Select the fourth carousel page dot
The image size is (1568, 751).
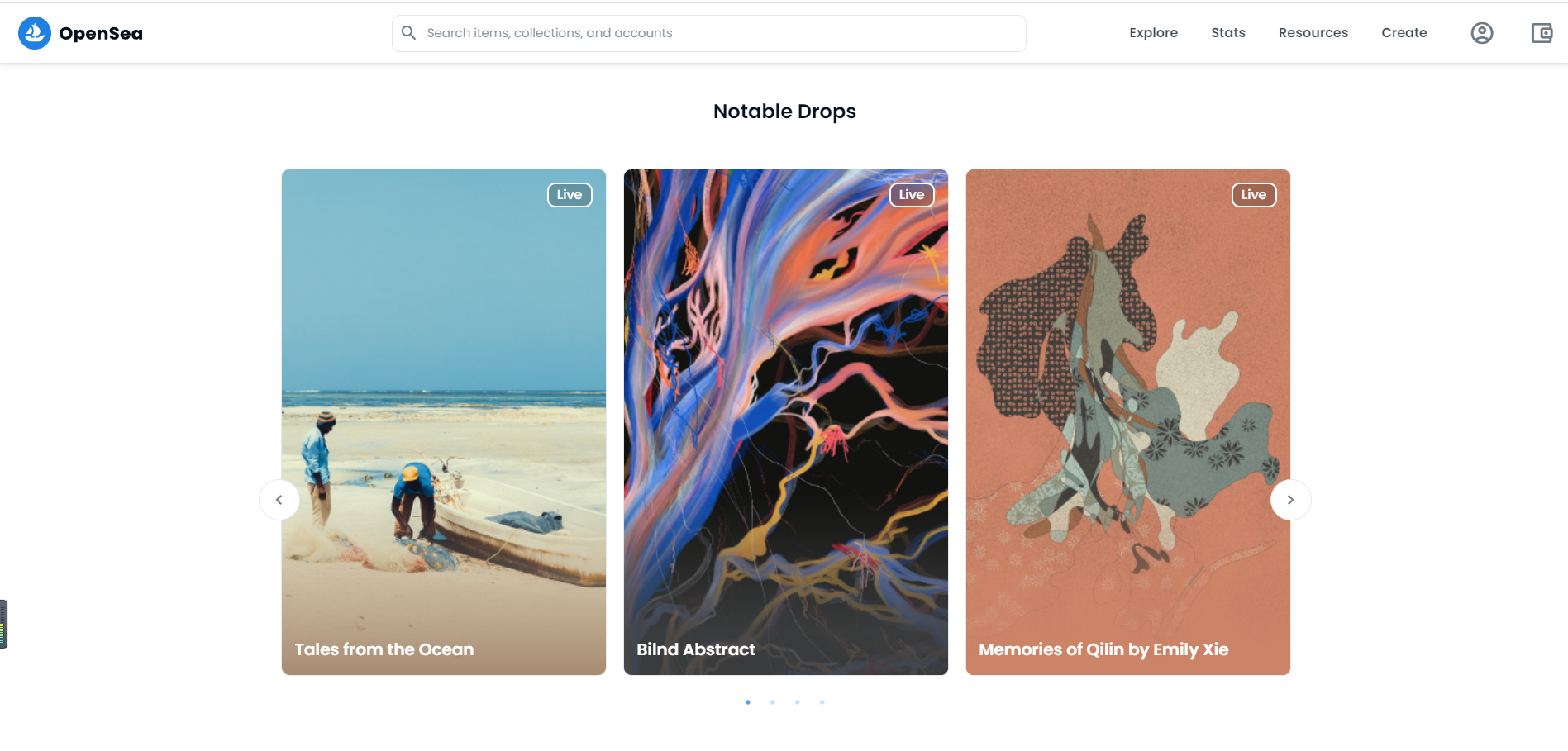[822, 702]
